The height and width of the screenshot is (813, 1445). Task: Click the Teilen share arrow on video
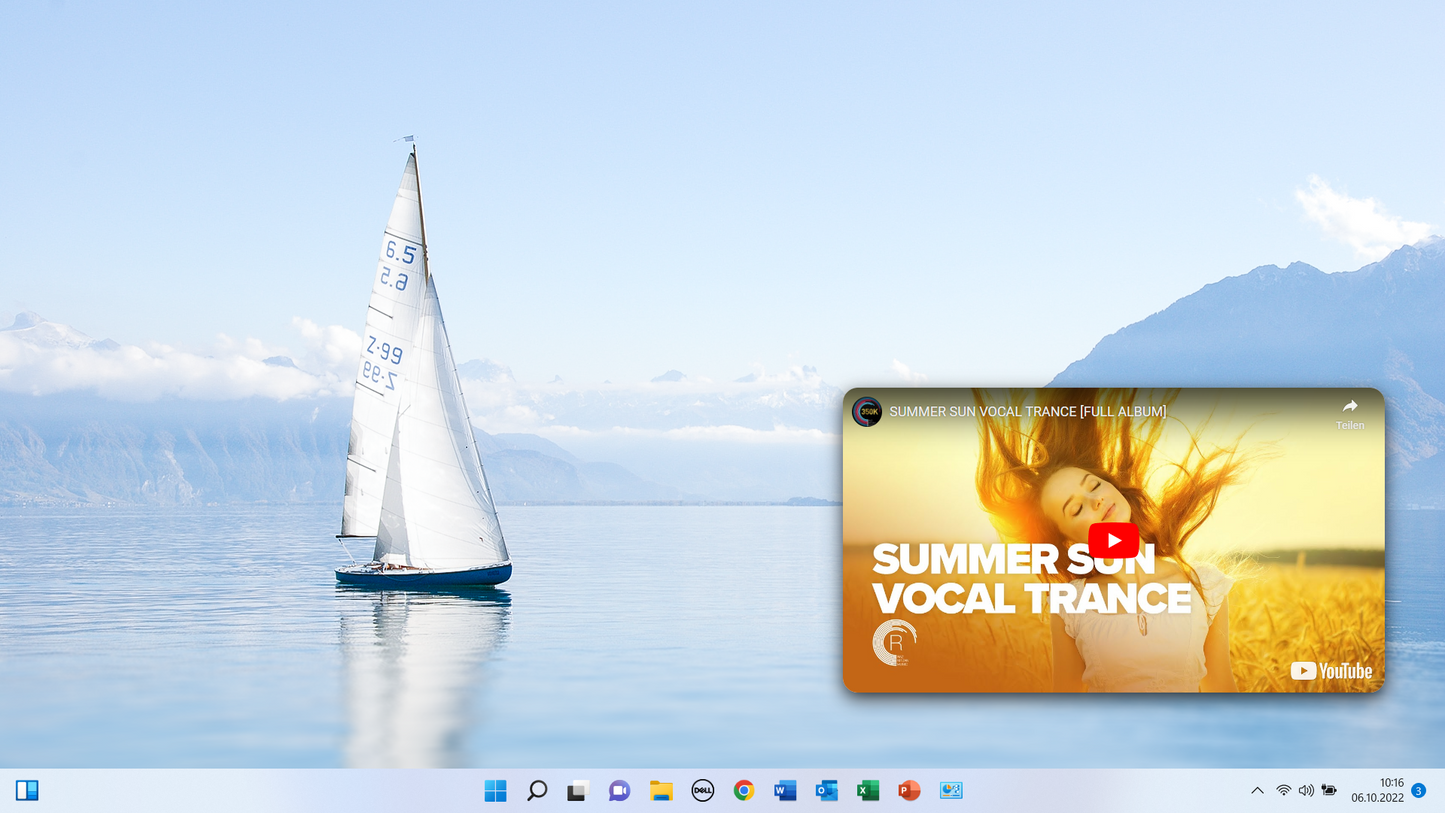(x=1349, y=412)
